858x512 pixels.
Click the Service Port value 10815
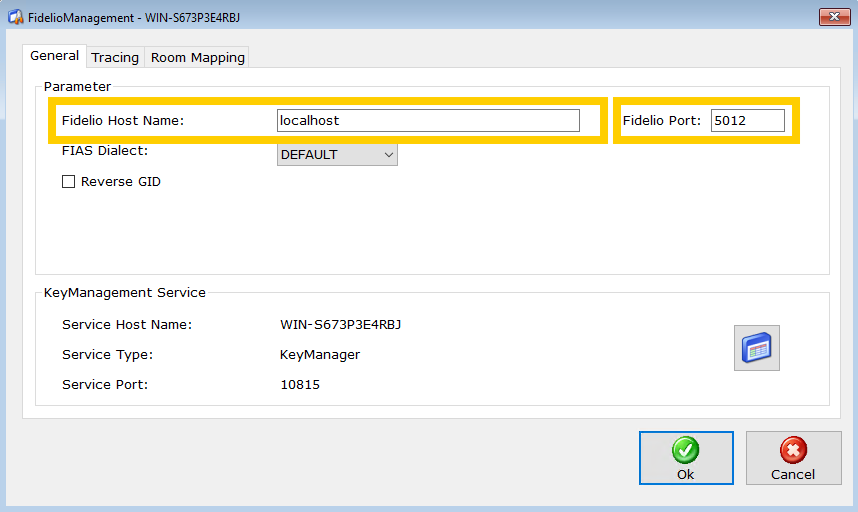coord(300,385)
